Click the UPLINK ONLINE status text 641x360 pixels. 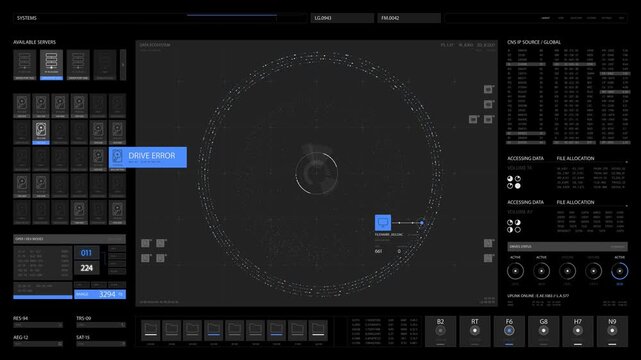tap(538, 295)
